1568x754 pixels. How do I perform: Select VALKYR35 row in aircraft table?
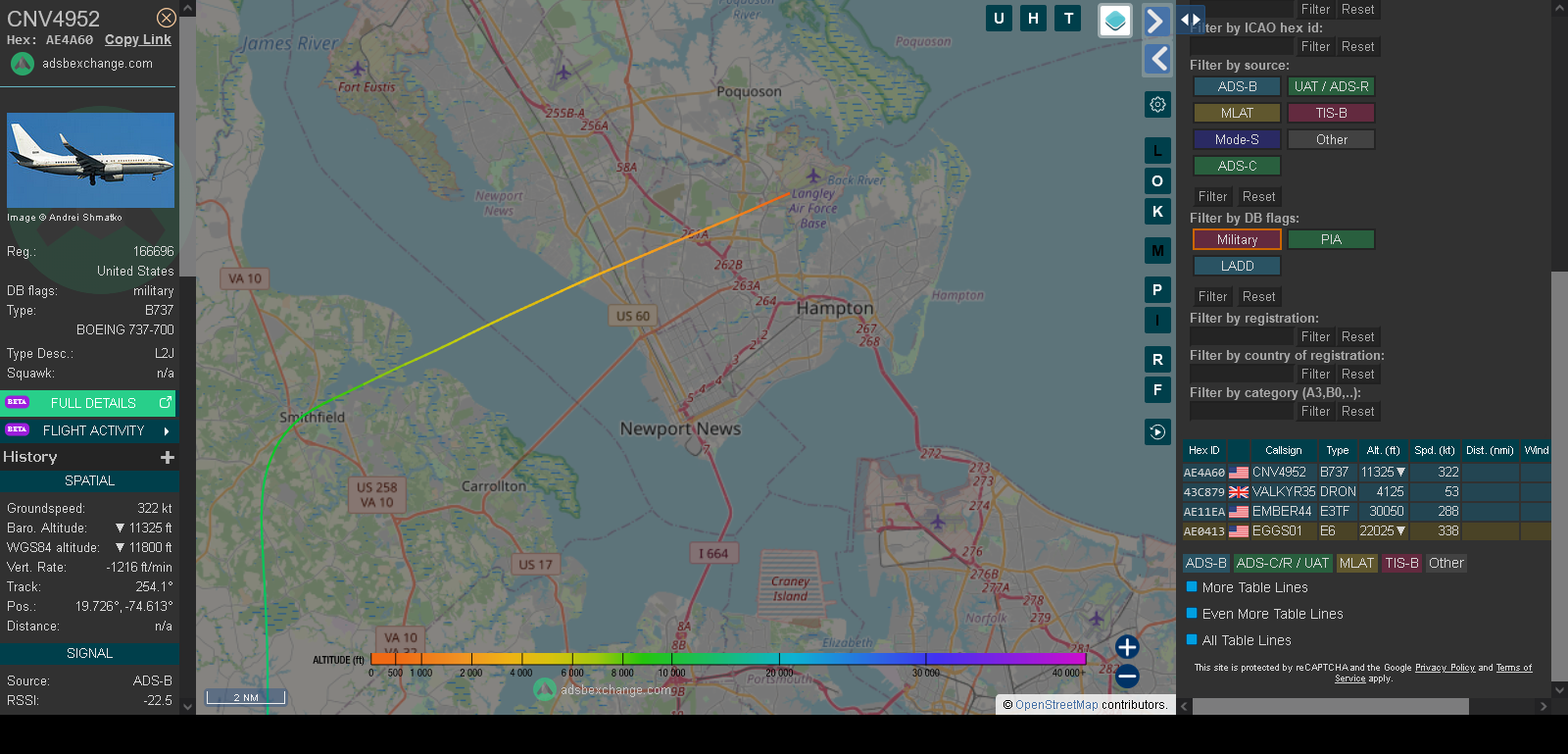pyautogui.click(x=1366, y=491)
